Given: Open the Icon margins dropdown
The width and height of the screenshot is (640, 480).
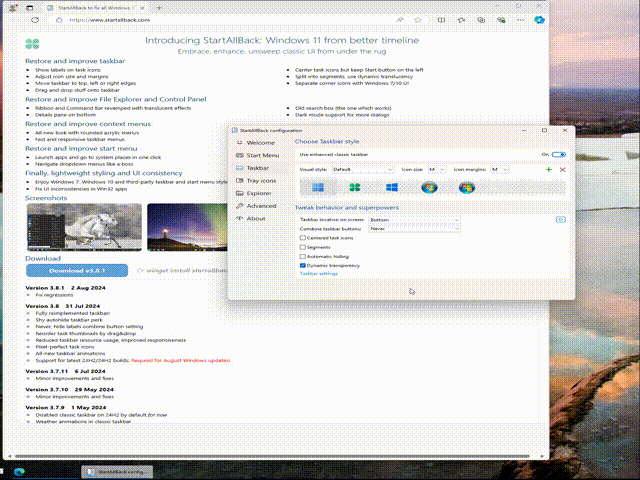Looking at the screenshot, I should (500, 169).
